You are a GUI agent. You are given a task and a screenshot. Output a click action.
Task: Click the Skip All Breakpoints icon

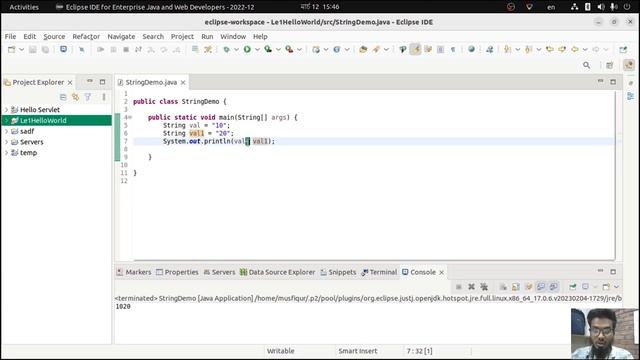[82, 49]
